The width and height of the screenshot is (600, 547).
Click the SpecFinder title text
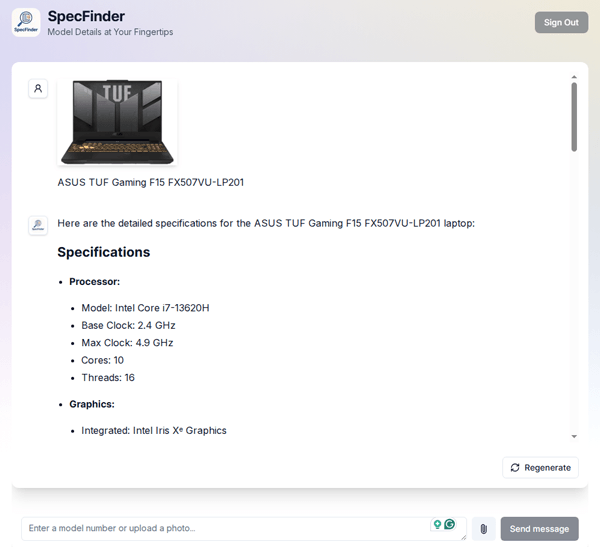86,16
